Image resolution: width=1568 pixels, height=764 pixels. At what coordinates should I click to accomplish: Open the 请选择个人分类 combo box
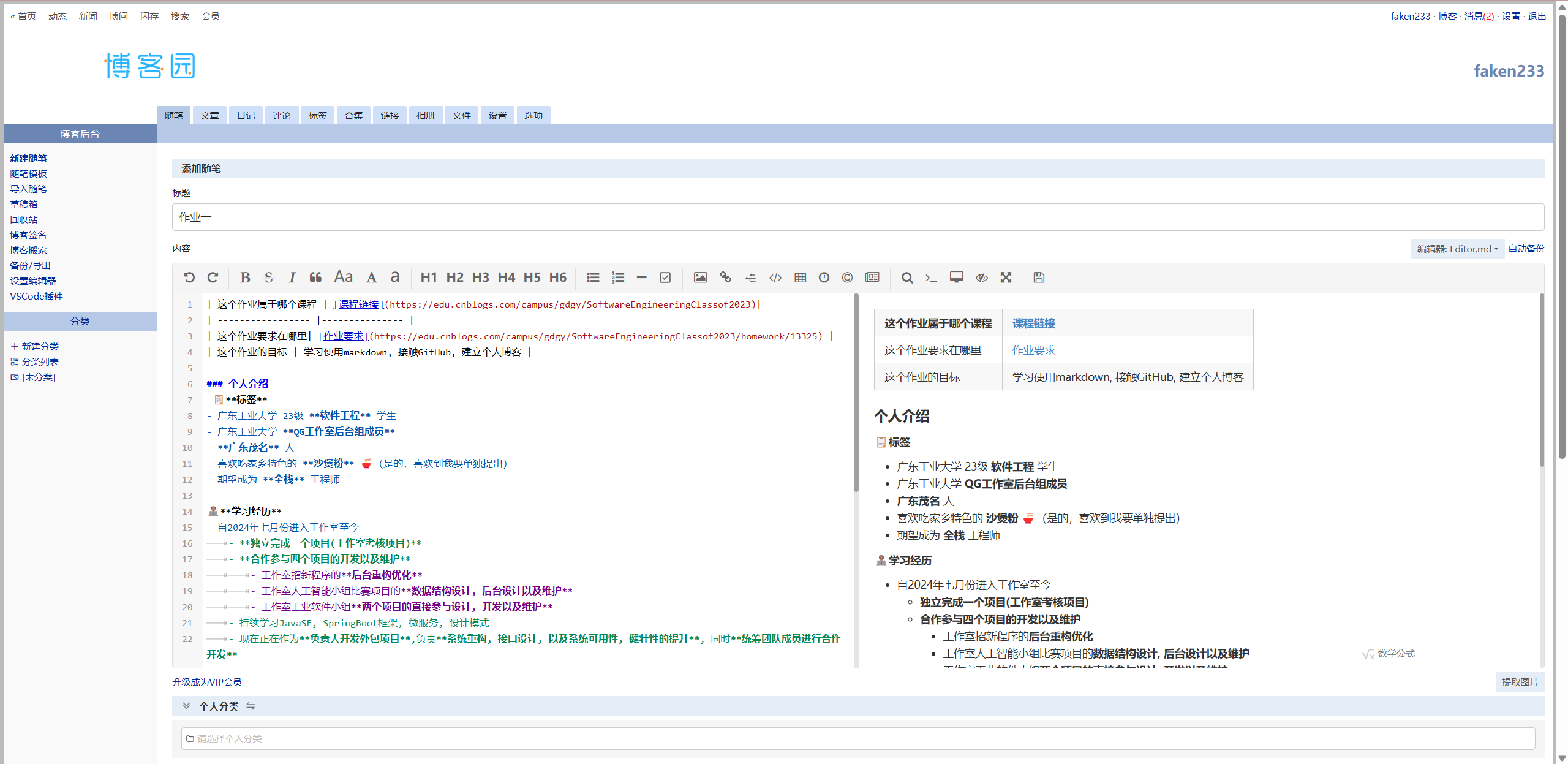tap(858, 738)
